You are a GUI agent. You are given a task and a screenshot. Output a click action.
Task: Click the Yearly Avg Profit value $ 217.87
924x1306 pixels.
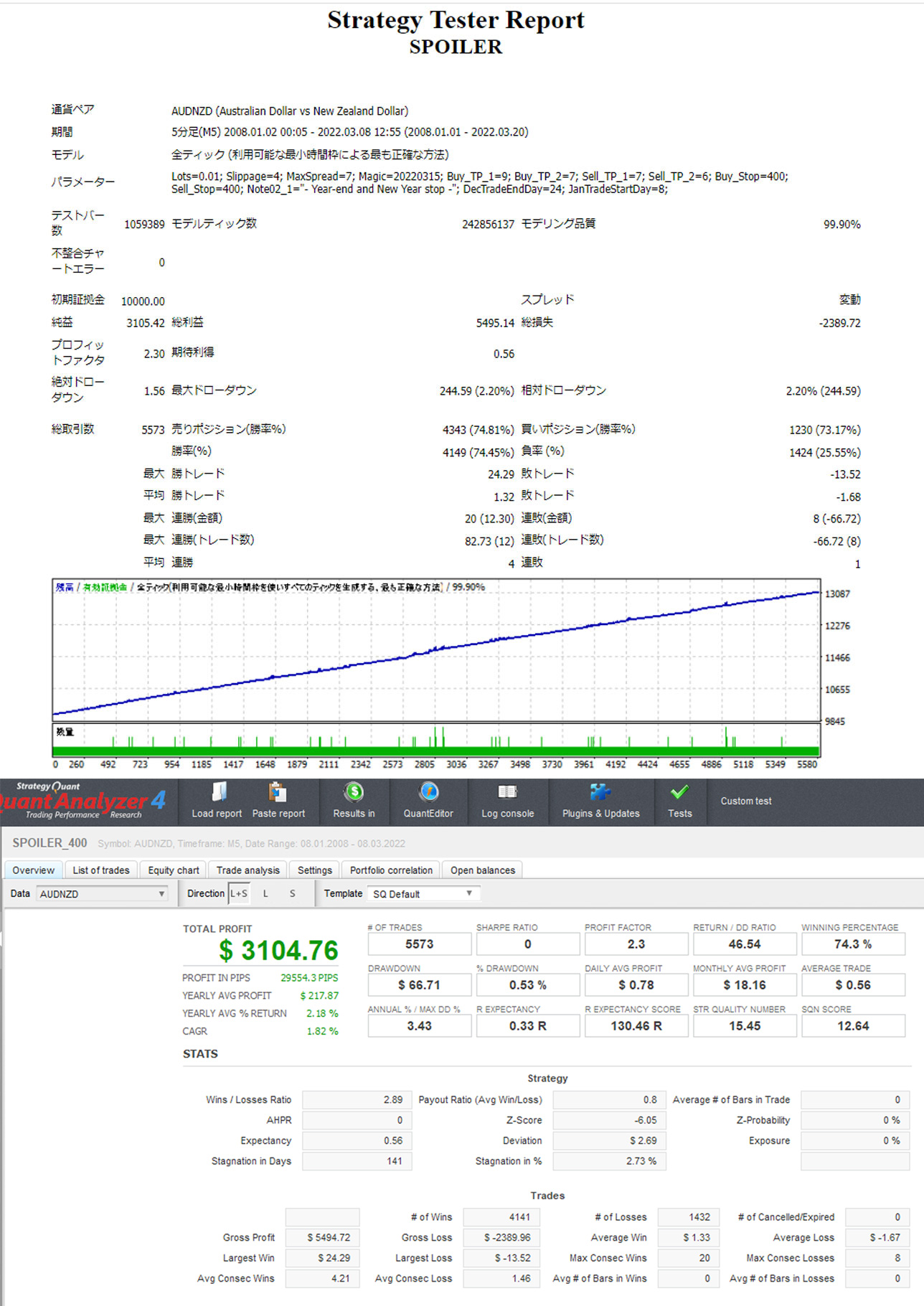coord(319,995)
